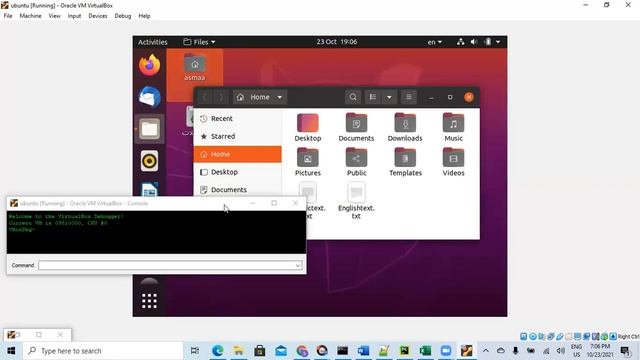Open the Debug menu
This screenshot has height=360, width=640.
pos(122,16)
